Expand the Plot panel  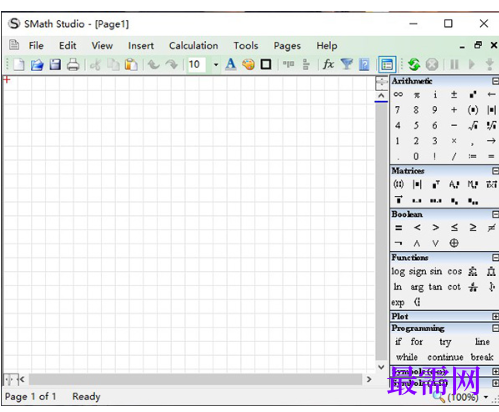(x=495, y=316)
